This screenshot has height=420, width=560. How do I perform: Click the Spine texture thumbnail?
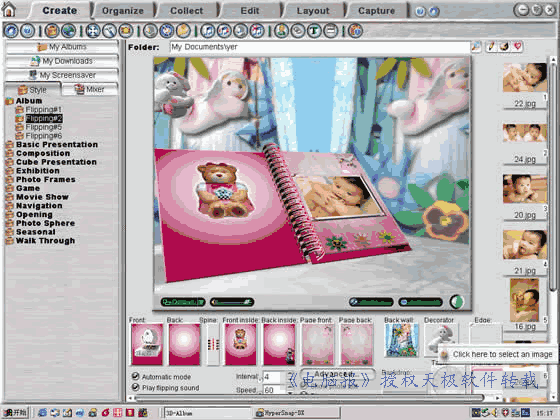[x=213, y=345]
